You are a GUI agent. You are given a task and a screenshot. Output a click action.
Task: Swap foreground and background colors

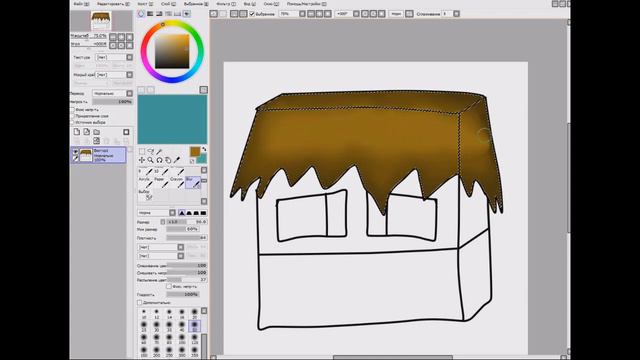coord(204,150)
